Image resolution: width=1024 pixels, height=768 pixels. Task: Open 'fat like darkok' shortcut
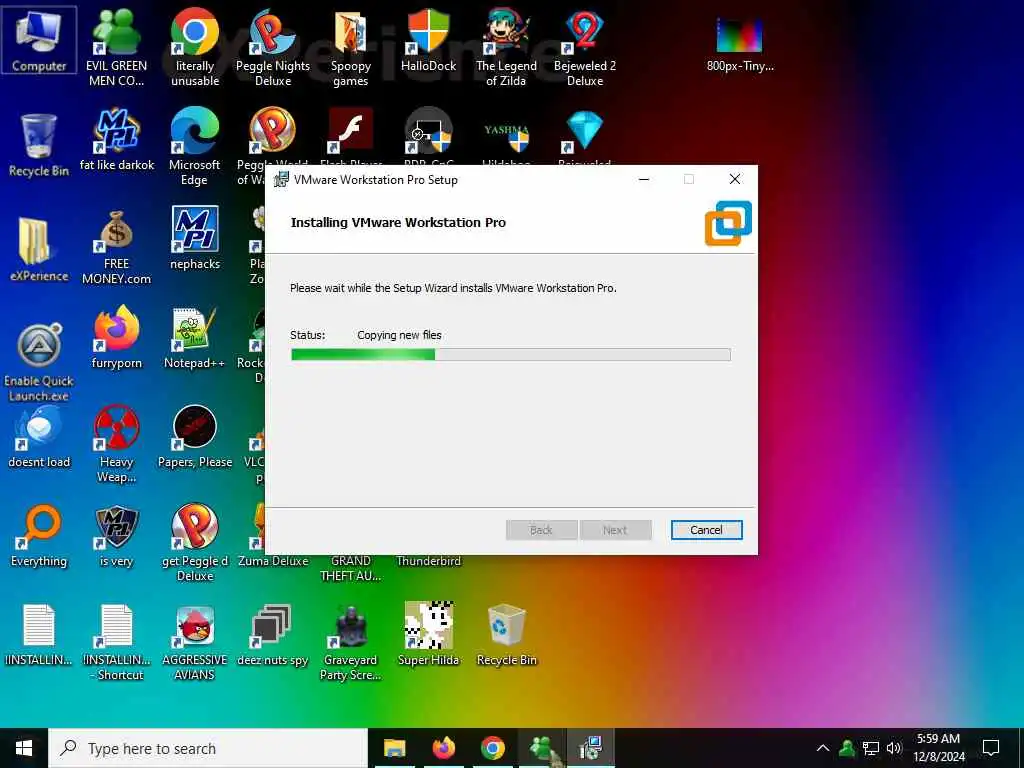(116, 140)
